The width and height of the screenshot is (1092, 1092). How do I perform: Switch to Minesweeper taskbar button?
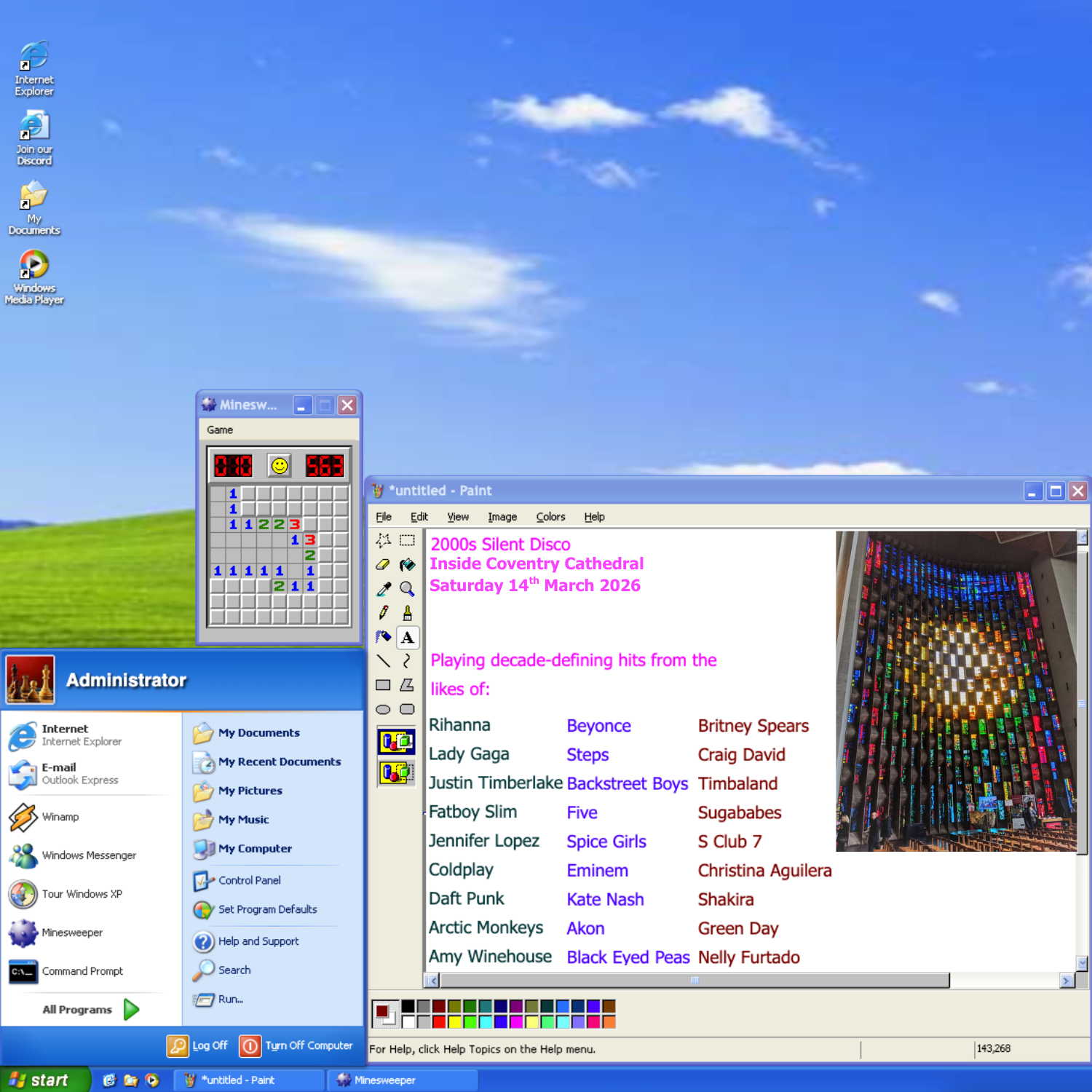(x=403, y=1080)
